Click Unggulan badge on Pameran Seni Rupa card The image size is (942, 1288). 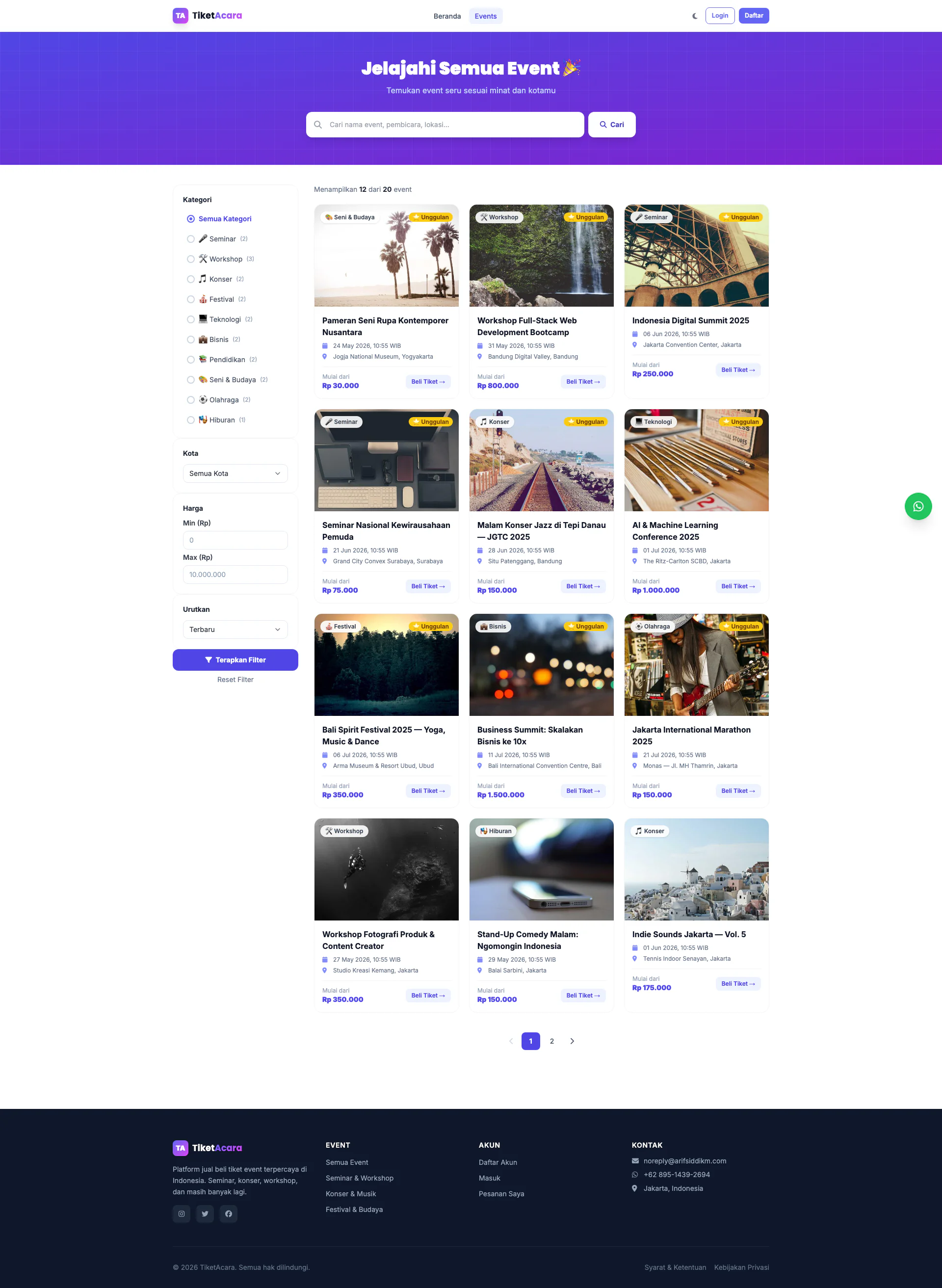[x=430, y=217]
